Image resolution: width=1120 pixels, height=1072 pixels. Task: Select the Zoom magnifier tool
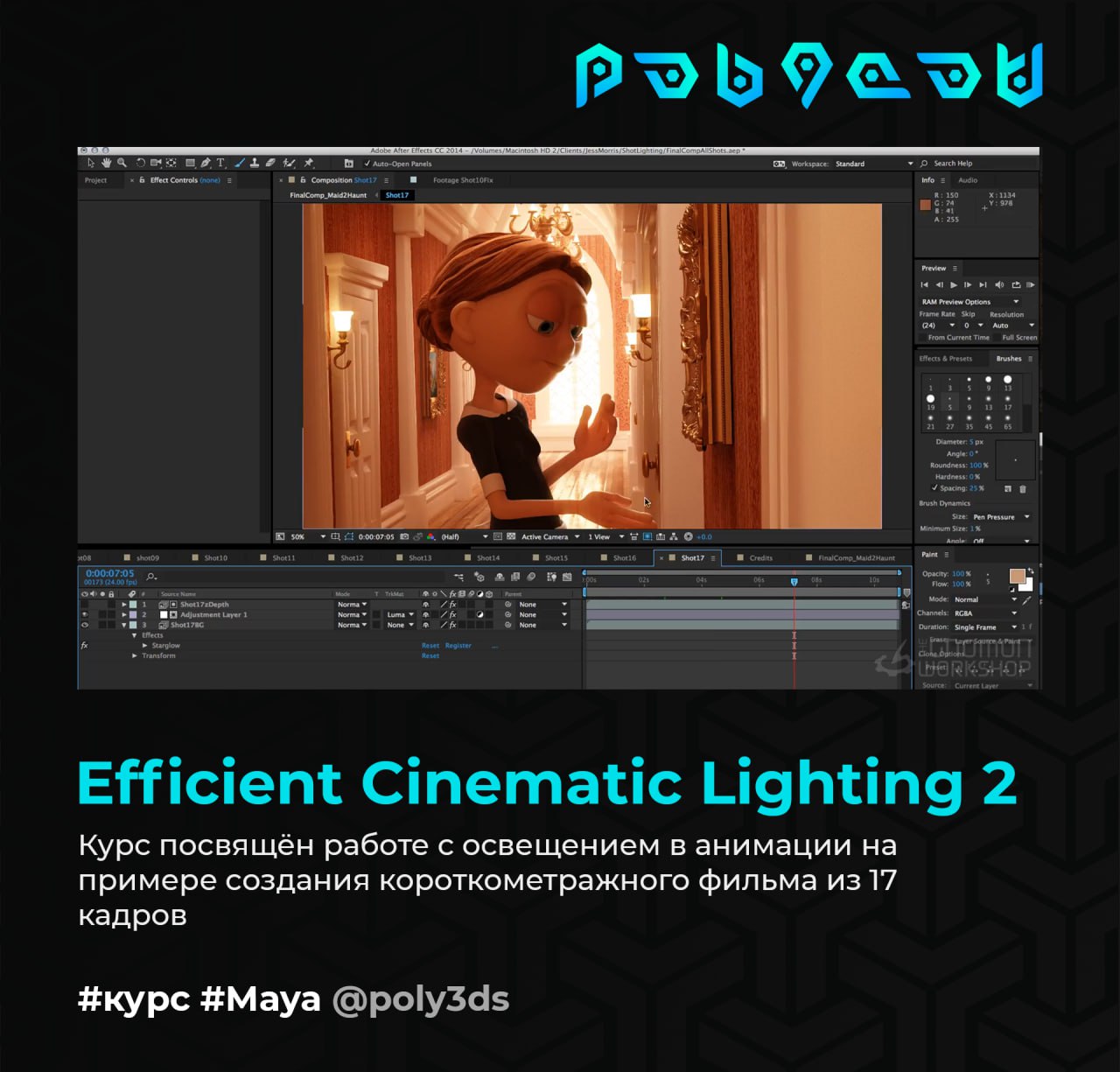pos(122,163)
